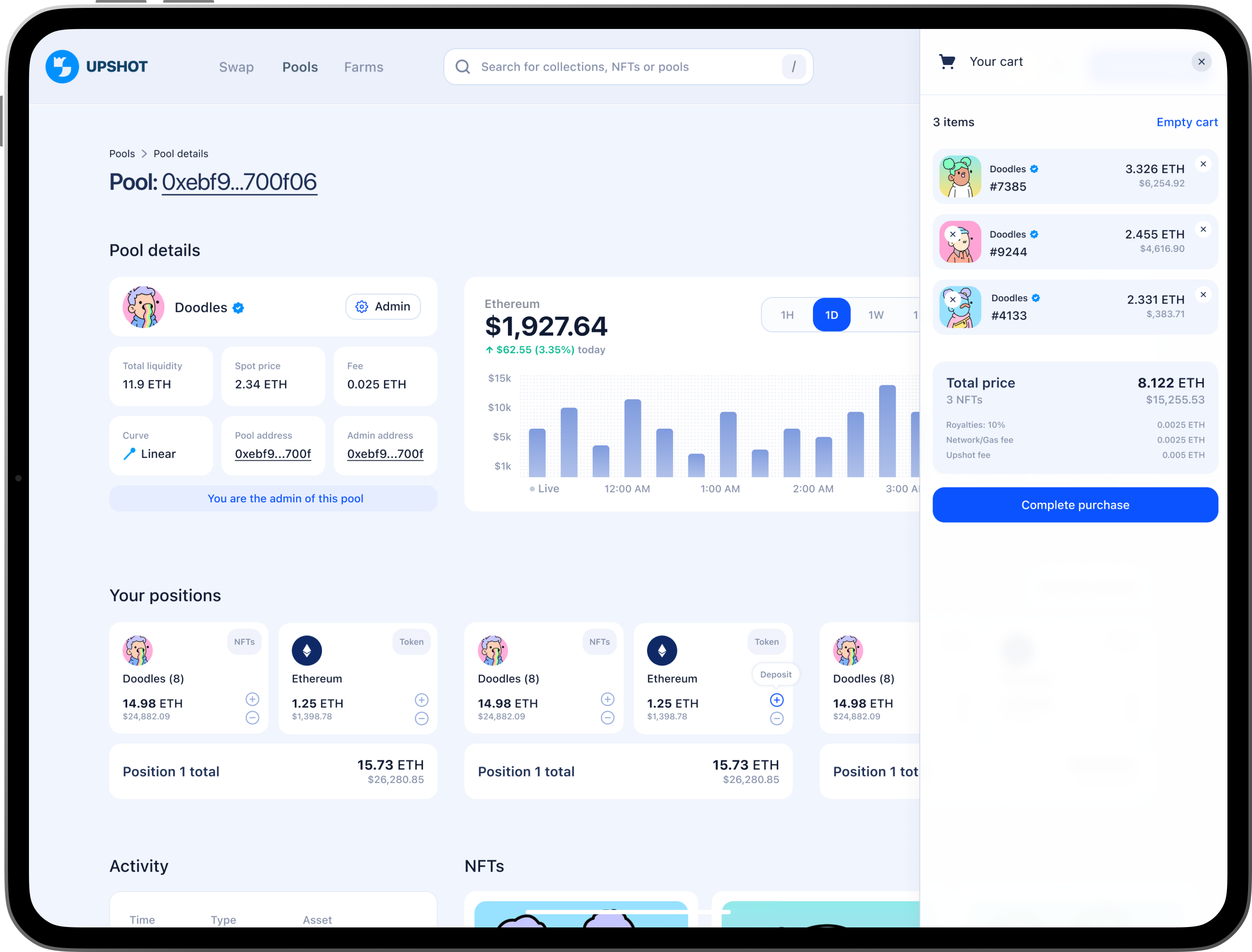Click the Upshot logo icon
1252x952 pixels.
(x=62, y=67)
